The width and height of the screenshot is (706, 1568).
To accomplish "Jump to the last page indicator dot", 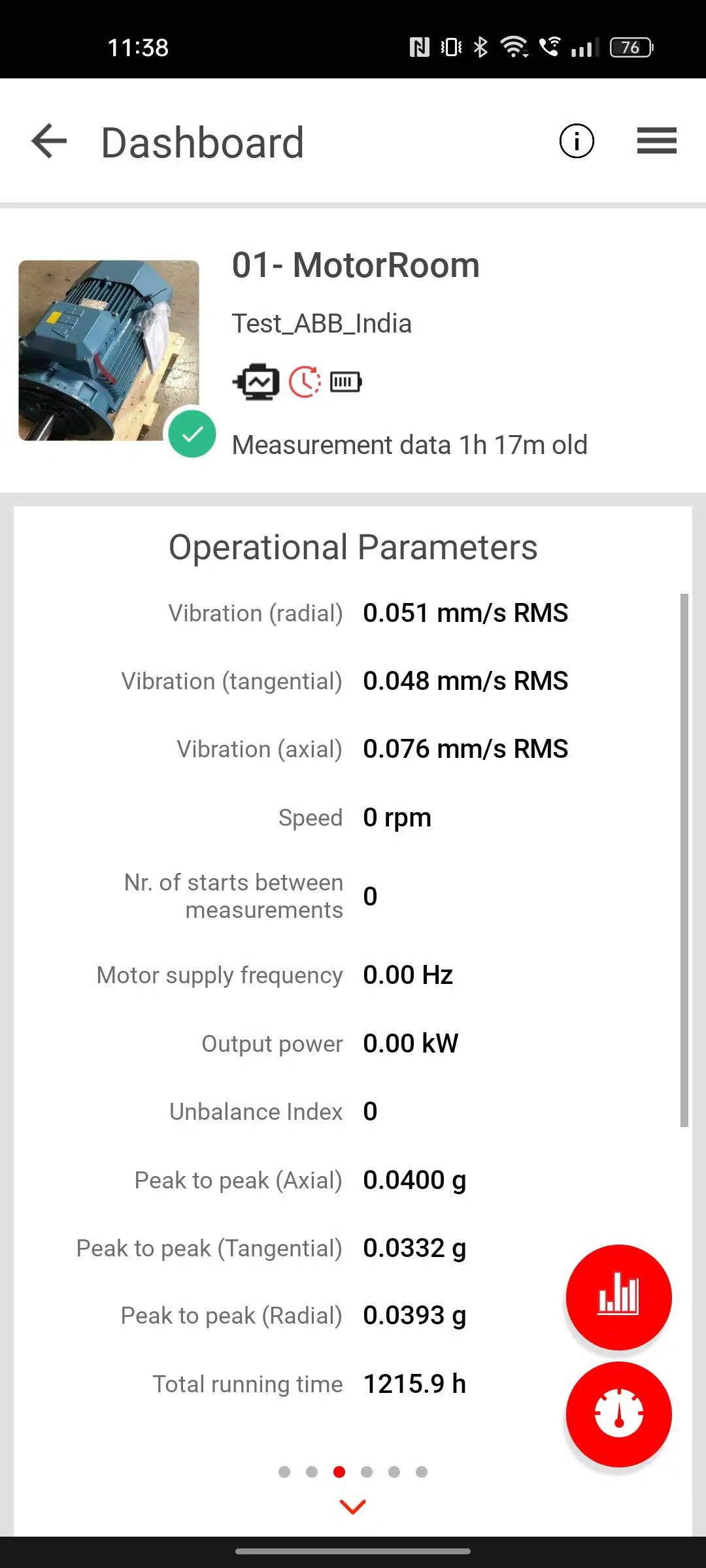I will click(422, 1472).
